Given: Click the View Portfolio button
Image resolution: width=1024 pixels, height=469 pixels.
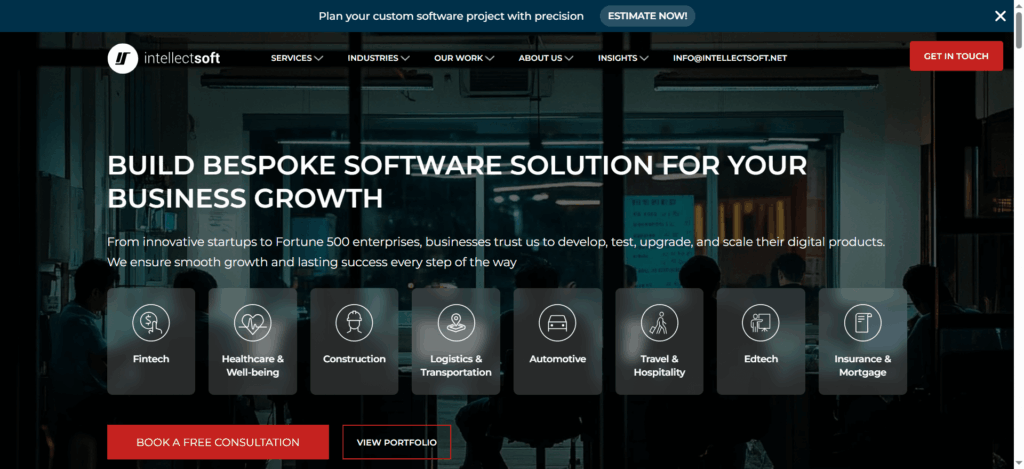Looking at the screenshot, I should (x=396, y=442).
